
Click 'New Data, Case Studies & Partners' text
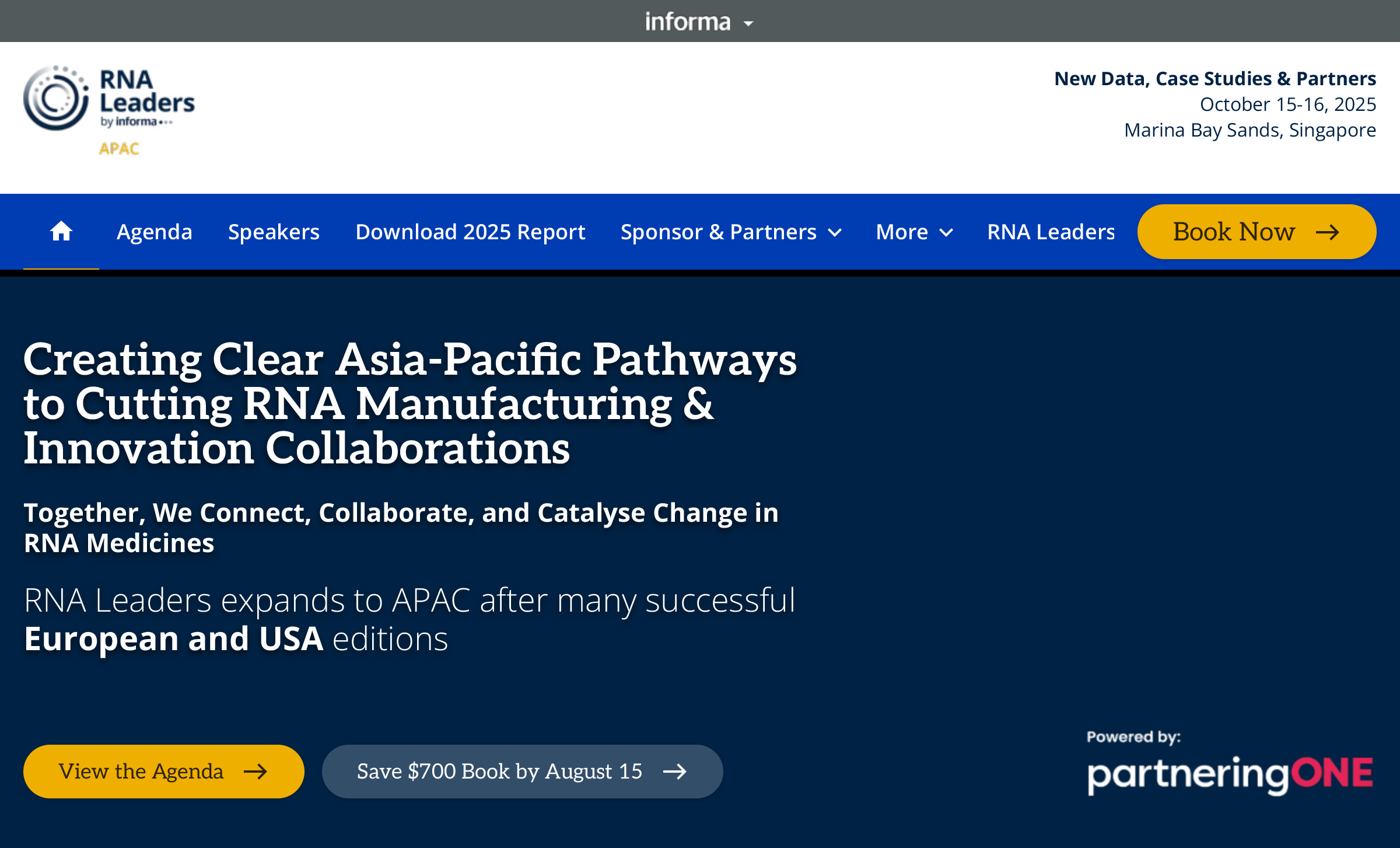[x=1215, y=78]
